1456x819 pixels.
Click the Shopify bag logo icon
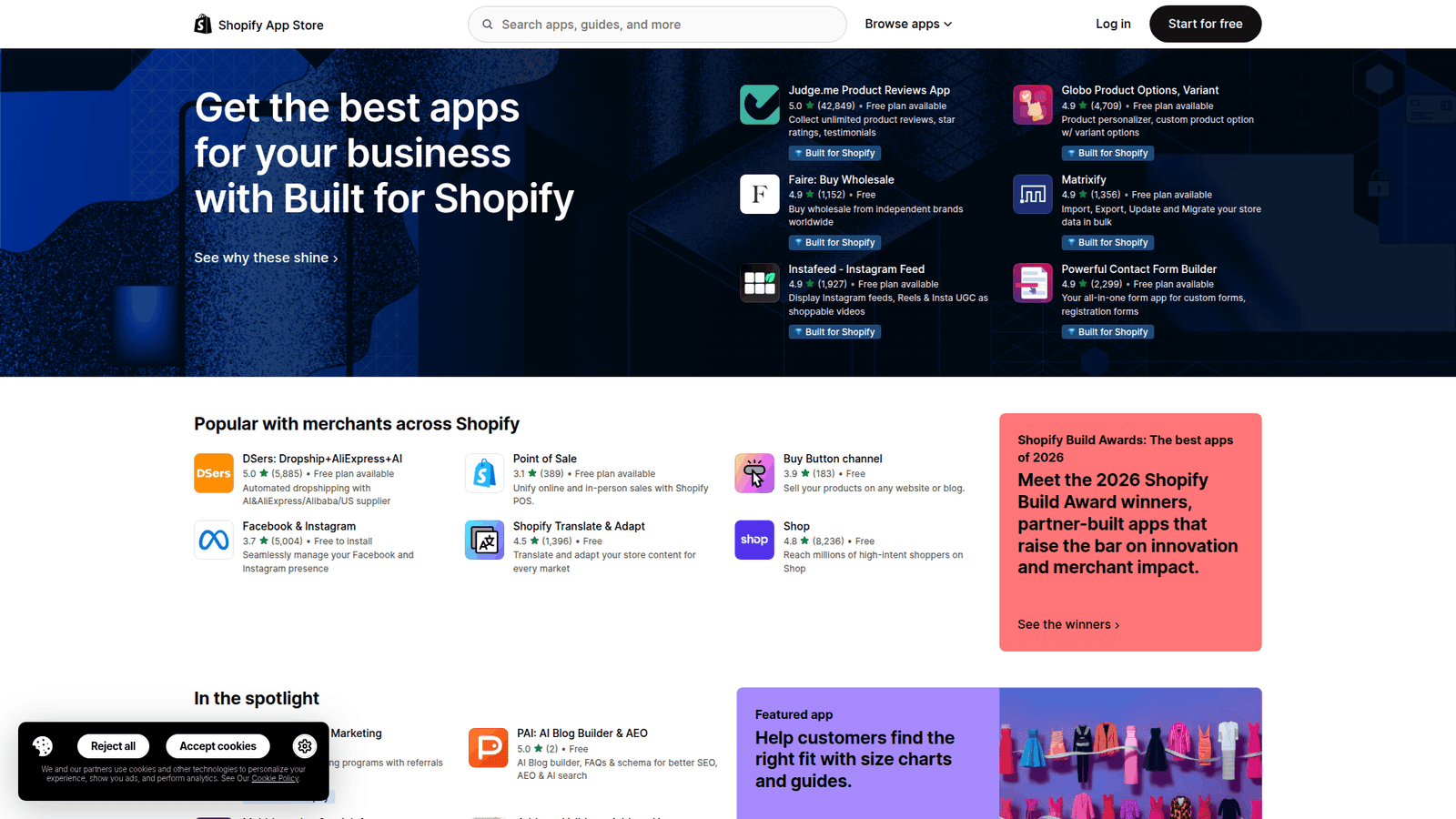coord(203,25)
